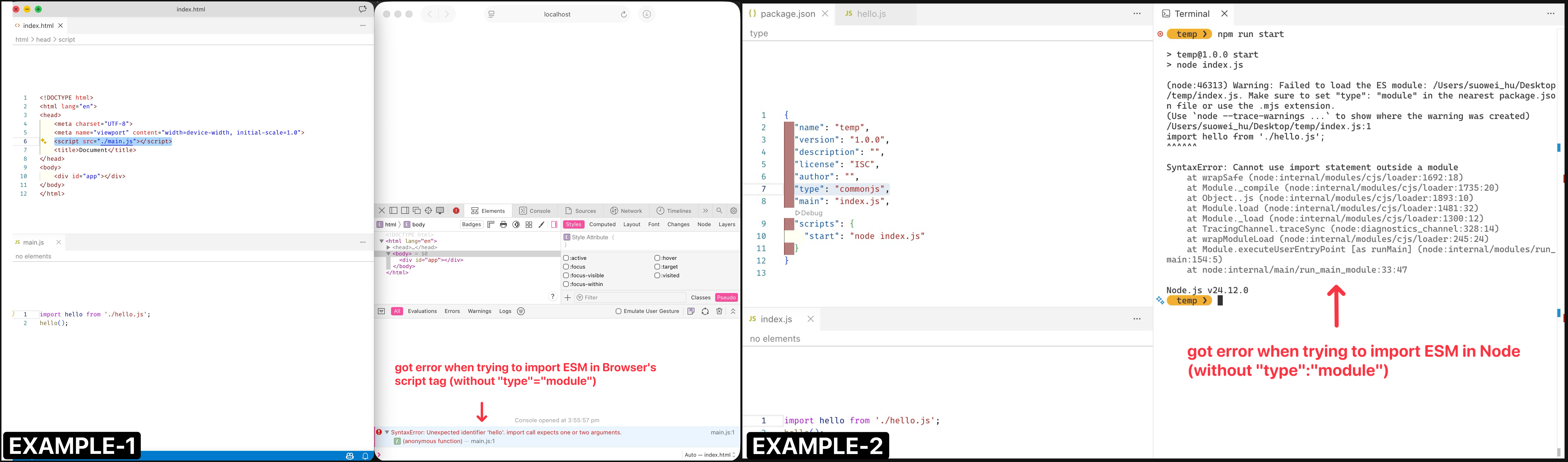Open the Web Inspector settings gear
The image size is (1568, 462).
[x=733, y=211]
